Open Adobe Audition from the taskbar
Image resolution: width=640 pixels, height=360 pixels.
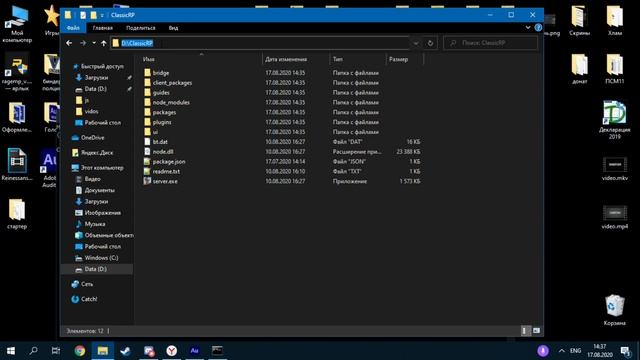pyautogui.click(x=194, y=351)
